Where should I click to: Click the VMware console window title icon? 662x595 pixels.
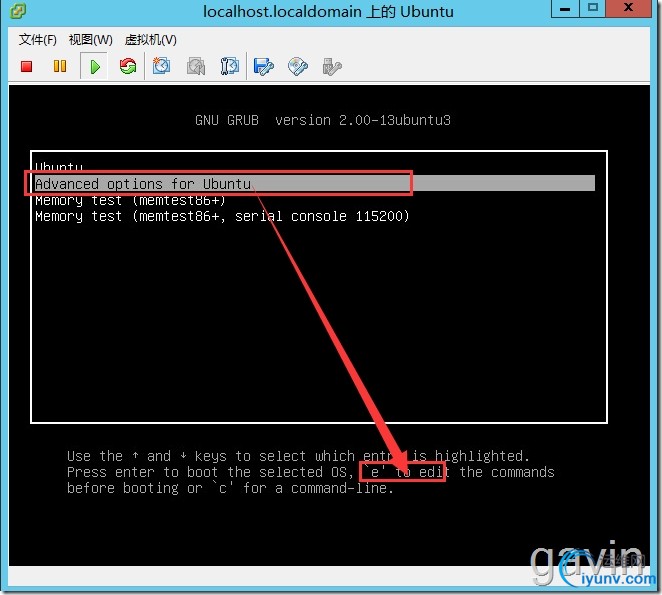point(17,11)
